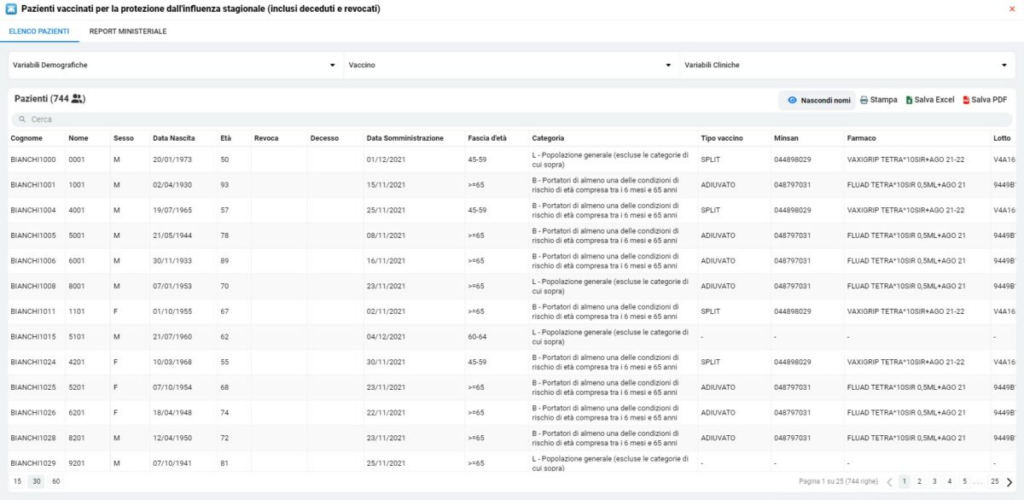Sort by the Data Nascita column header
Image resolution: width=1024 pixels, height=500 pixels.
173,138
